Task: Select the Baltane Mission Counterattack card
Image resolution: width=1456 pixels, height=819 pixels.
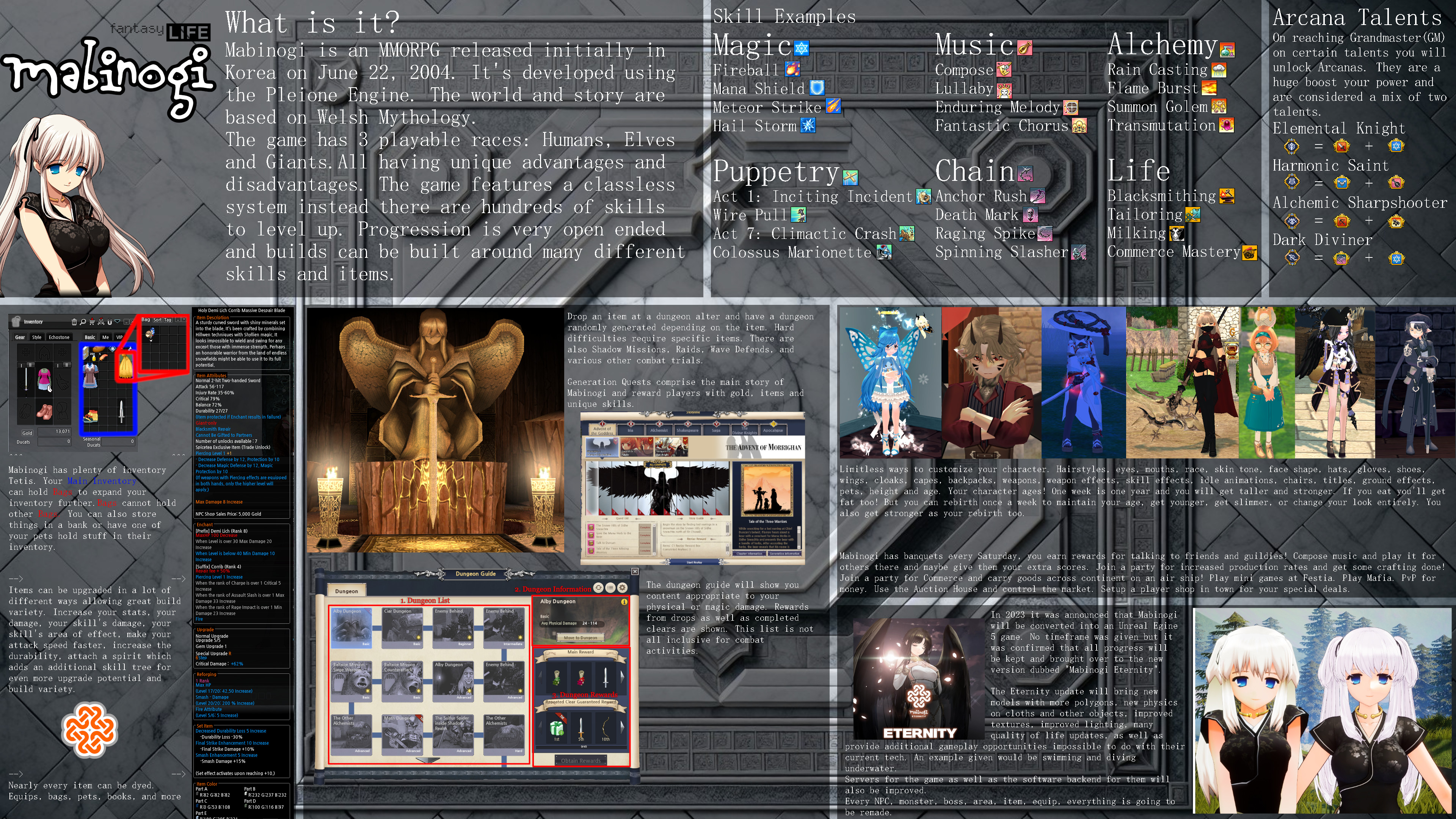Action: pyautogui.click(x=402, y=682)
